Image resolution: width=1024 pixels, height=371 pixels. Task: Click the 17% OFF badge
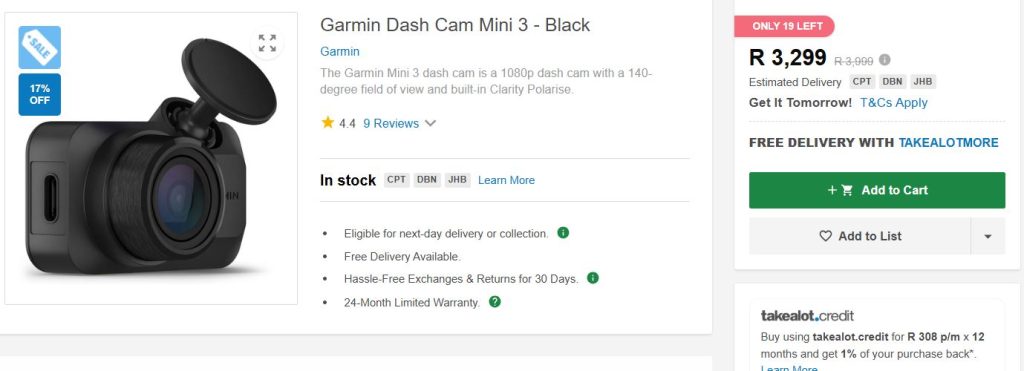click(x=39, y=95)
